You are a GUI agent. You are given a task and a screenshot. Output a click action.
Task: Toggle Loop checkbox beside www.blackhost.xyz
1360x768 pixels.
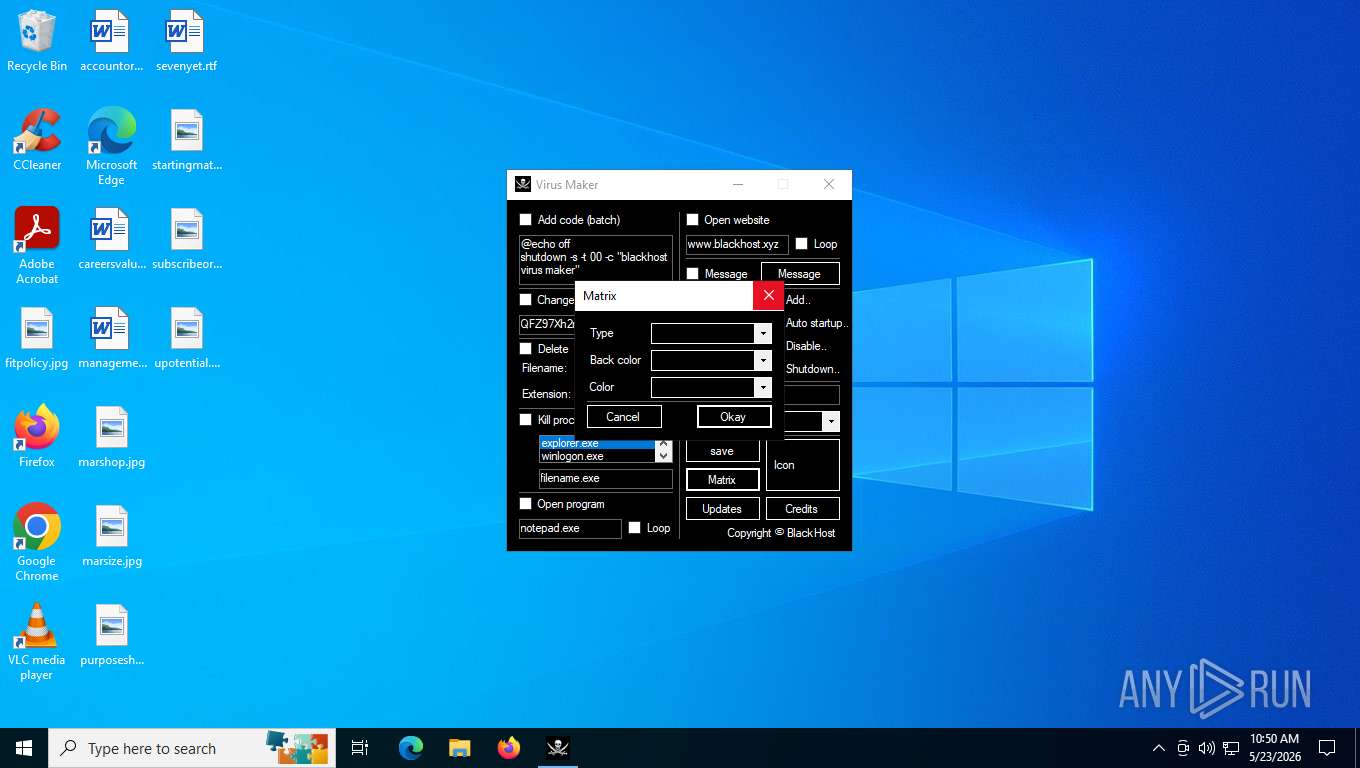coord(801,244)
